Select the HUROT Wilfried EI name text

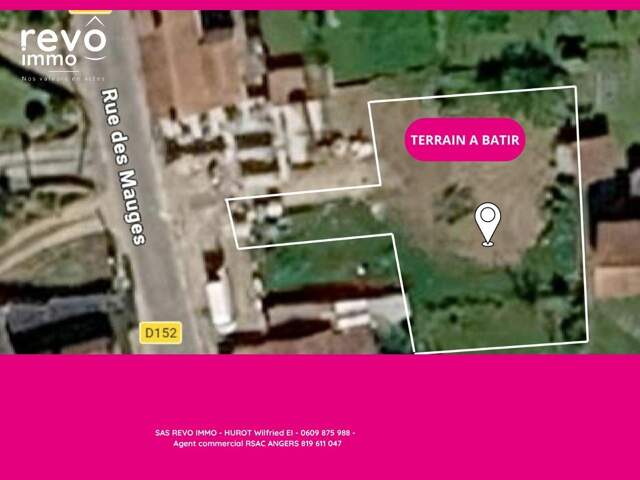[x=258, y=433]
